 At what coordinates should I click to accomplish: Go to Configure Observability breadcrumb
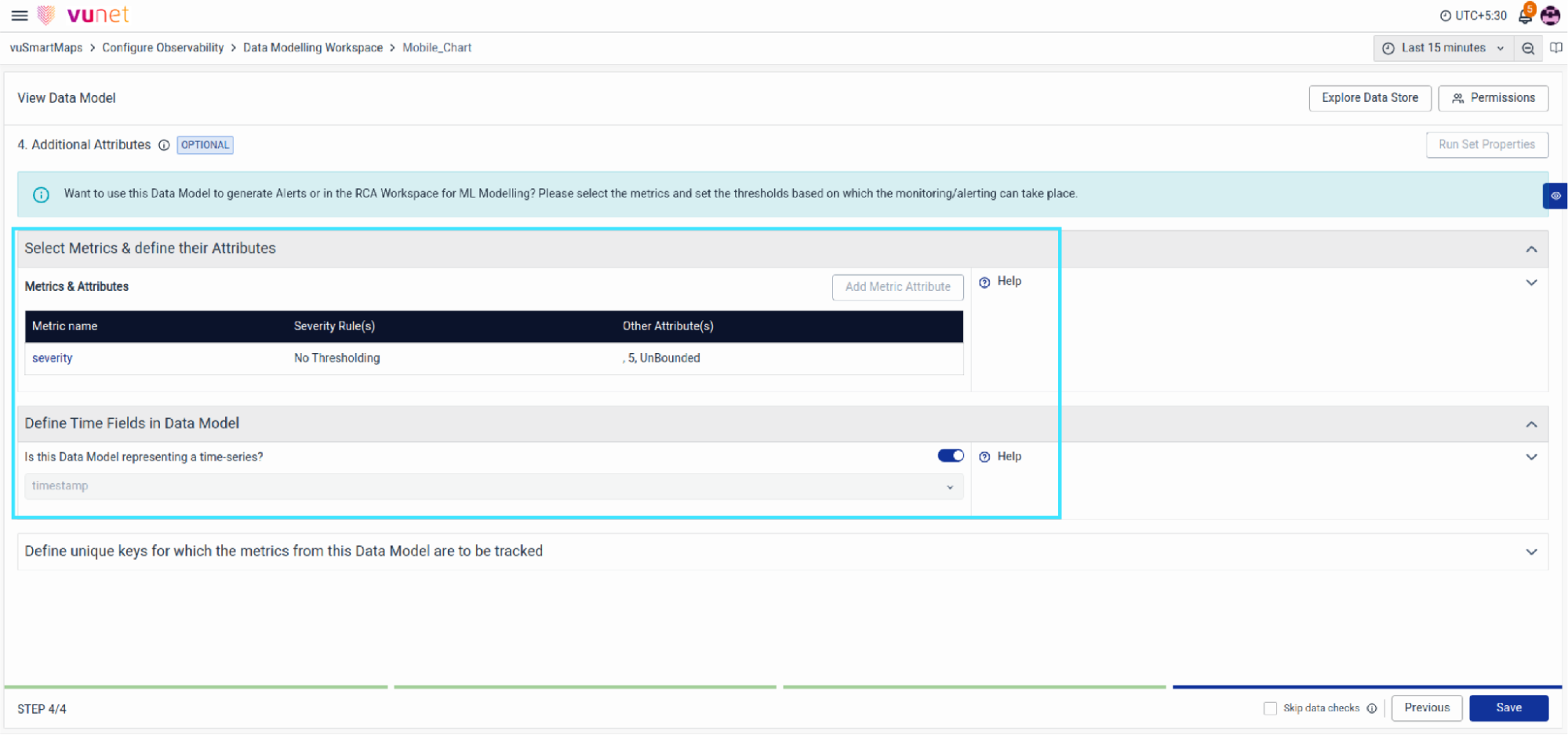pos(162,48)
